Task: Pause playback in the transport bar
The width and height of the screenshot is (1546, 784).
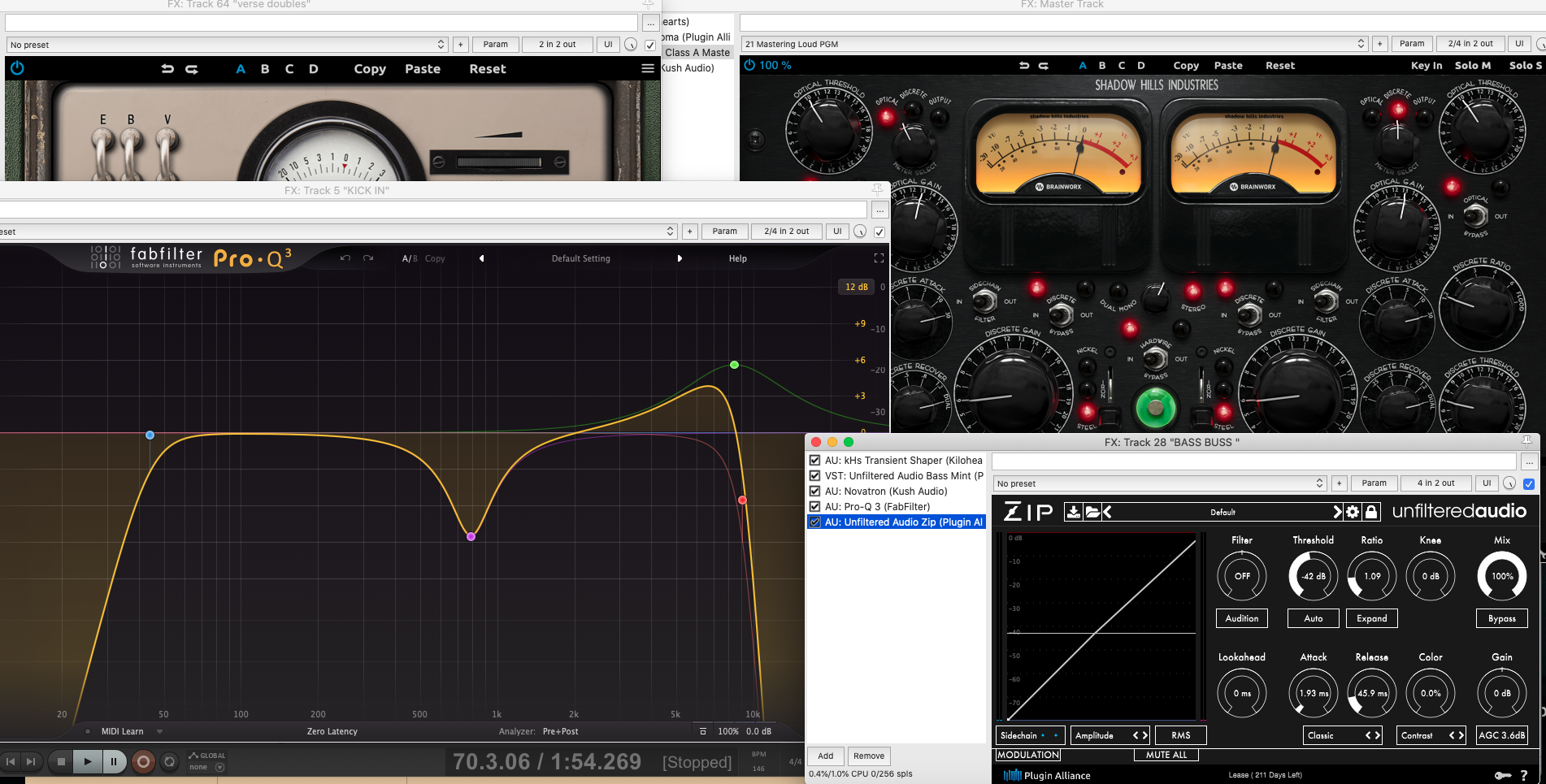Action: [x=114, y=761]
